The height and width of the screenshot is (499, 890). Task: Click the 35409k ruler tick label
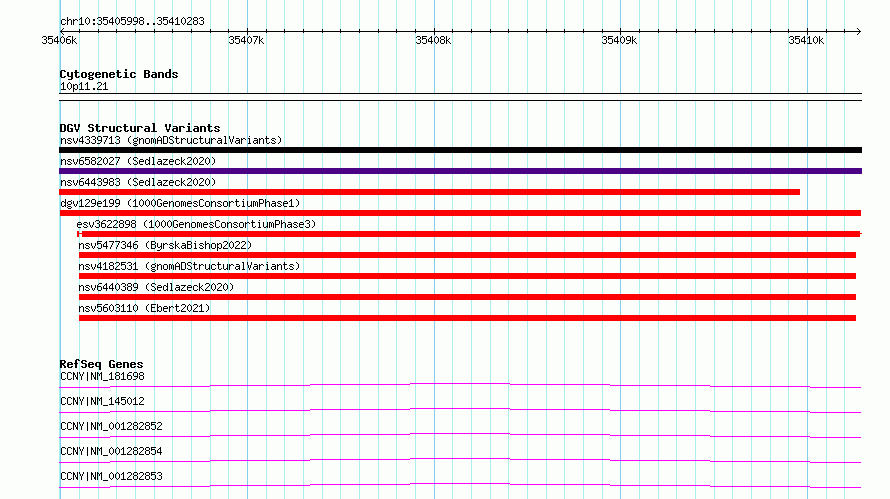tap(619, 40)
